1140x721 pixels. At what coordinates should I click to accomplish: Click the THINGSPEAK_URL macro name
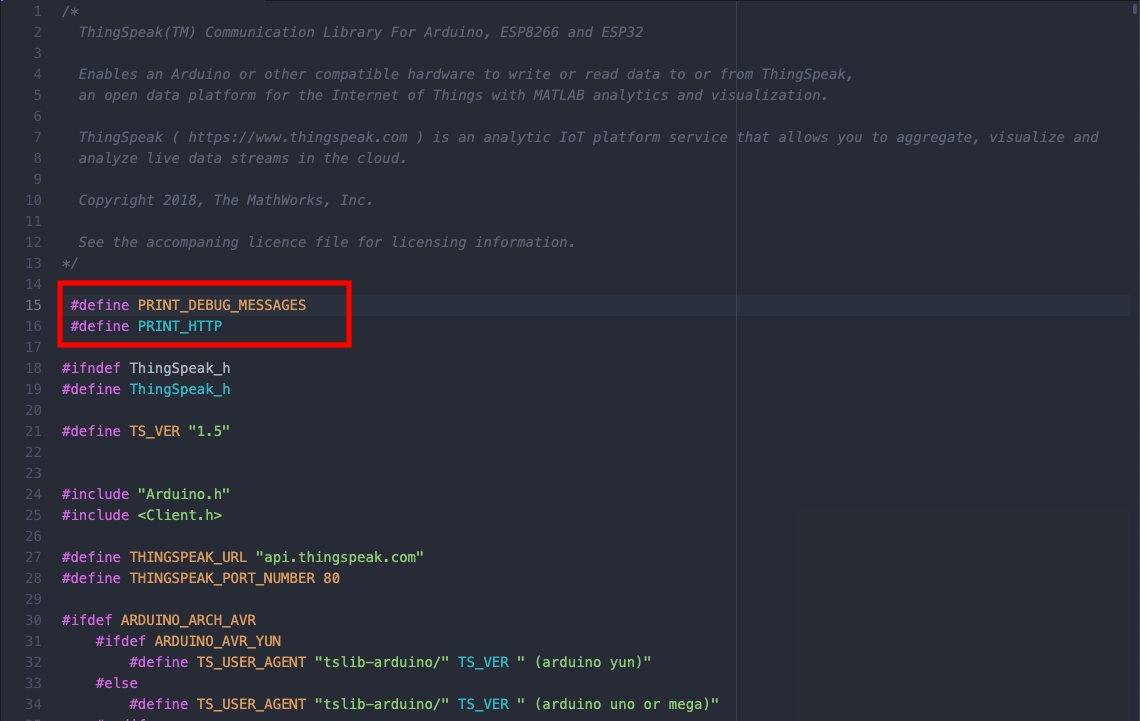188,557
